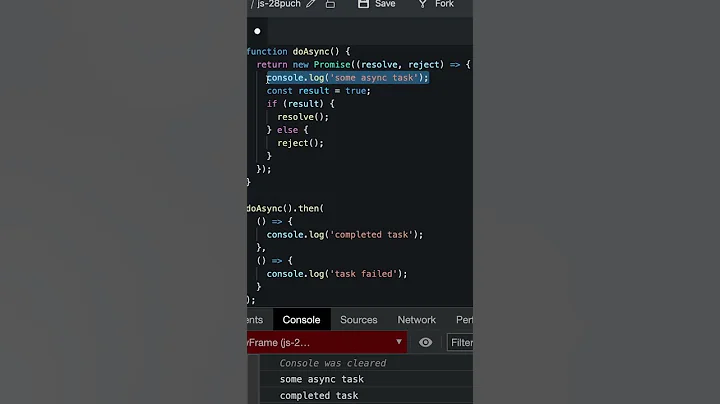The width and height of the screenshot is (720, 404).
Task: Click 'some async task' console output
Action: (321, 379)
